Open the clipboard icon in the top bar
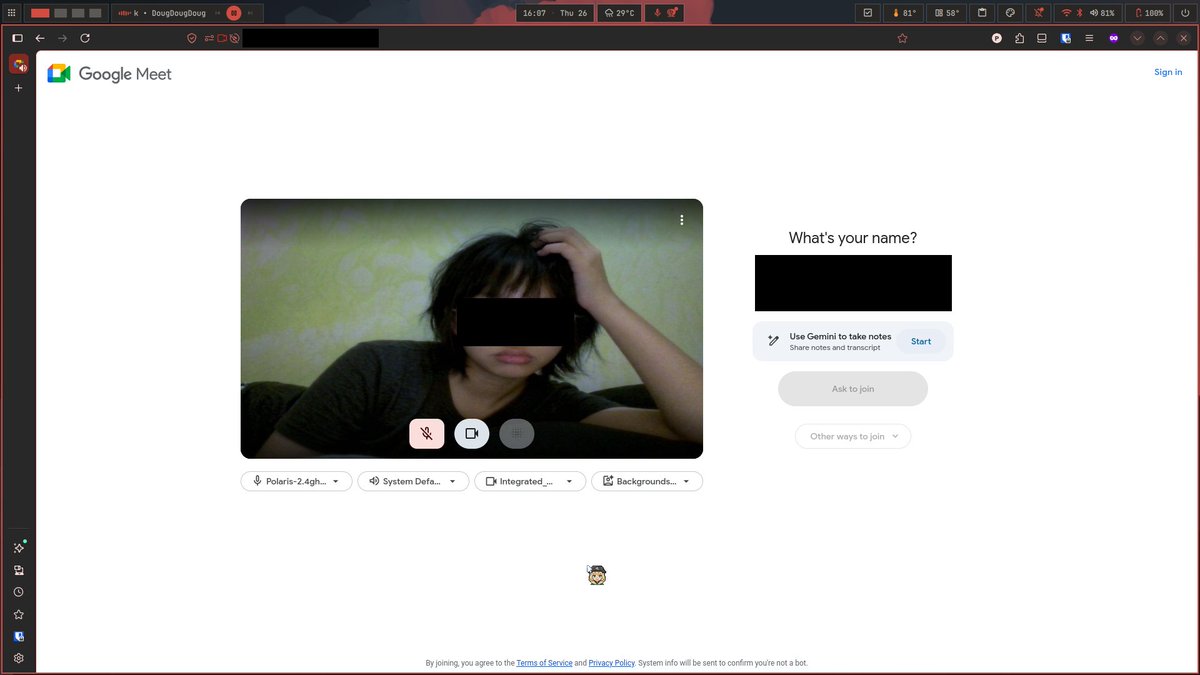This screenshot has height=675, width=1200. 982,13
